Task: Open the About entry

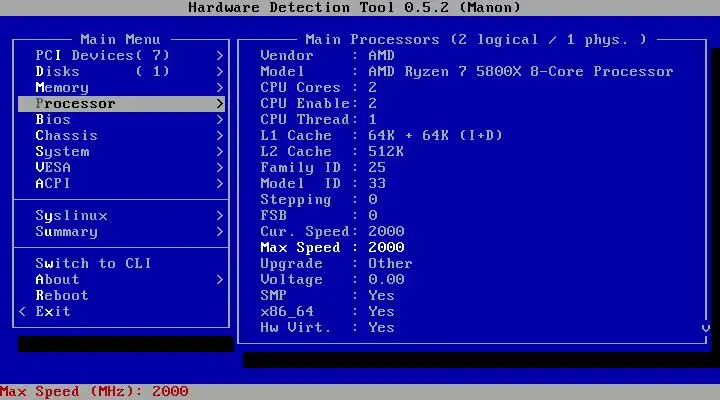Action: click(121, 280)
